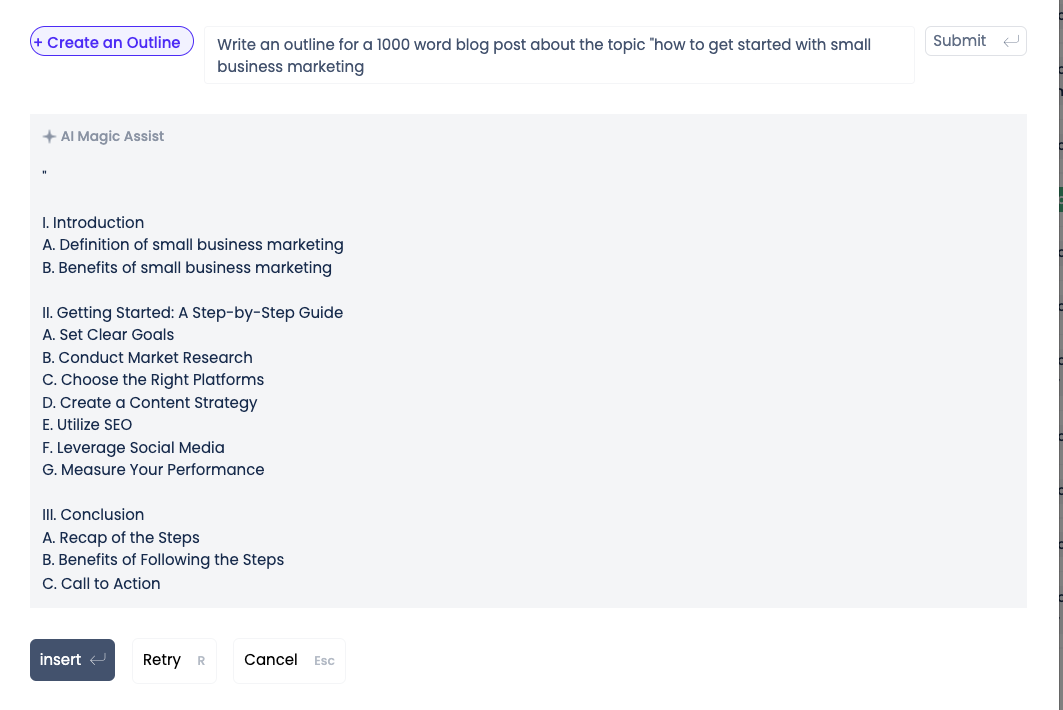The width and height of the screenshot is (1063, 710).
Task: Select the "I. Introduction" outline heading
Action: (93, 222)
